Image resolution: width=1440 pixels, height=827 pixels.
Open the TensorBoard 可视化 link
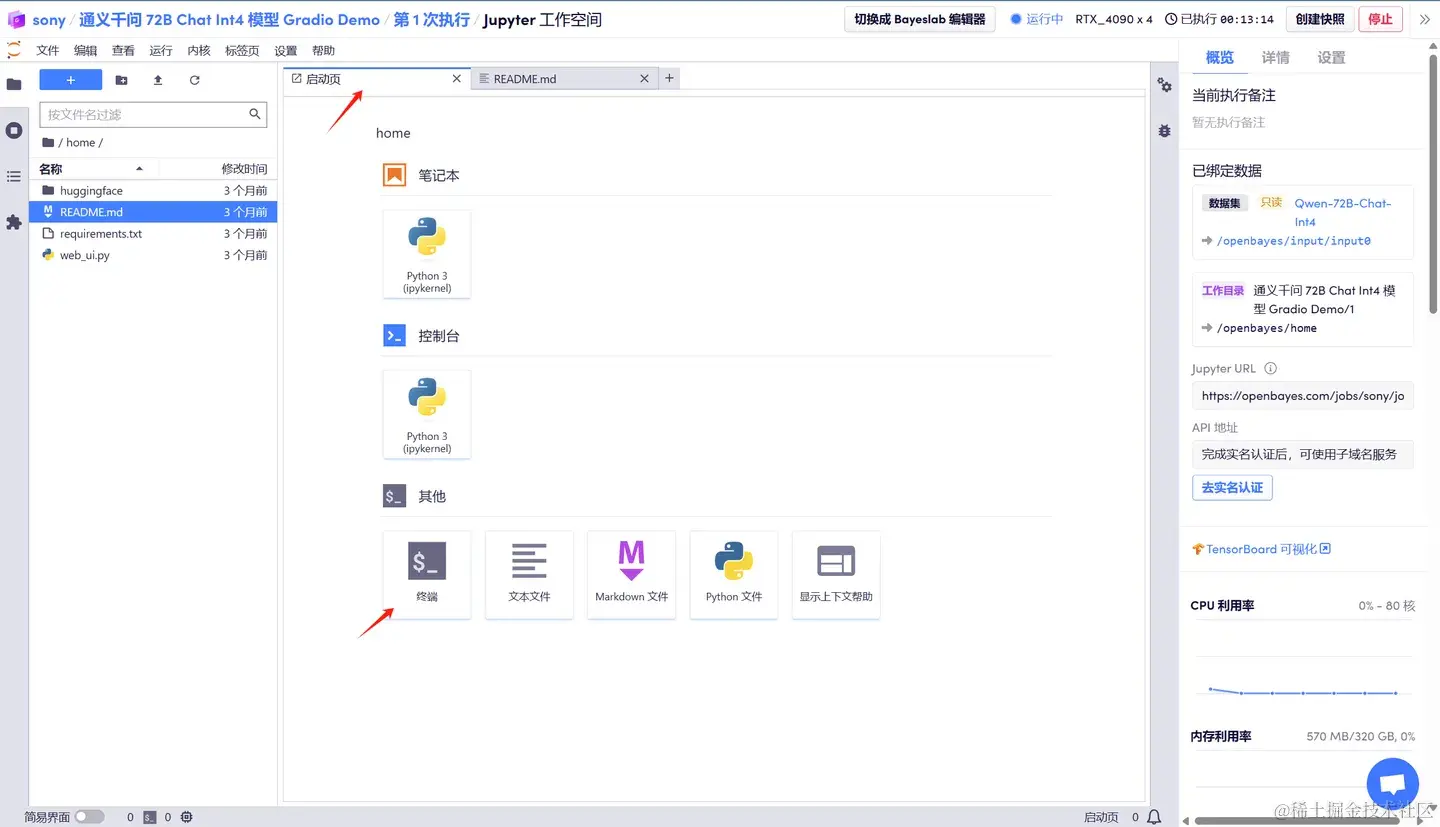pos(1261,549)
